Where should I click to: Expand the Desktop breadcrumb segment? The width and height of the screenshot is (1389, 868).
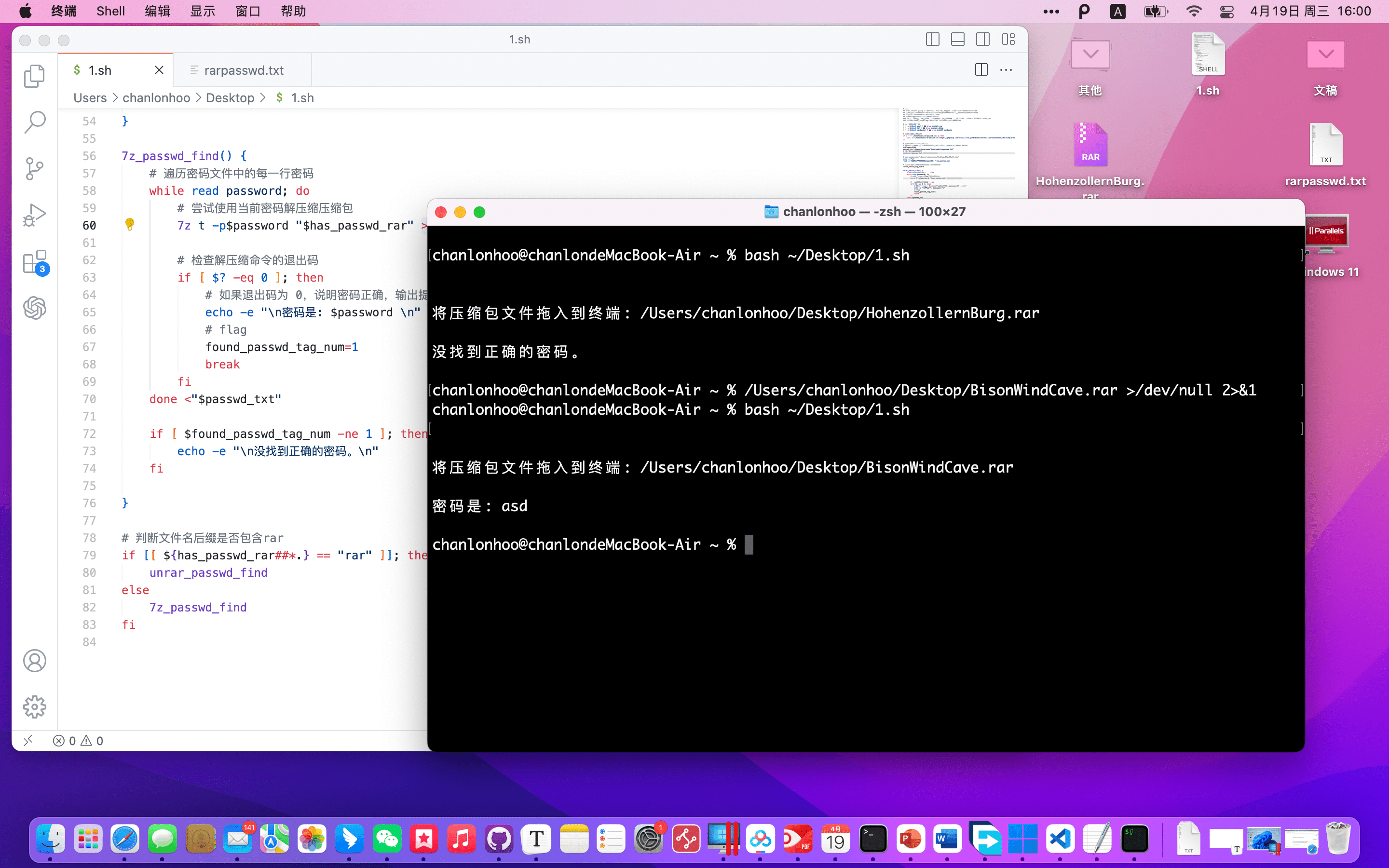tap(230, 97)
